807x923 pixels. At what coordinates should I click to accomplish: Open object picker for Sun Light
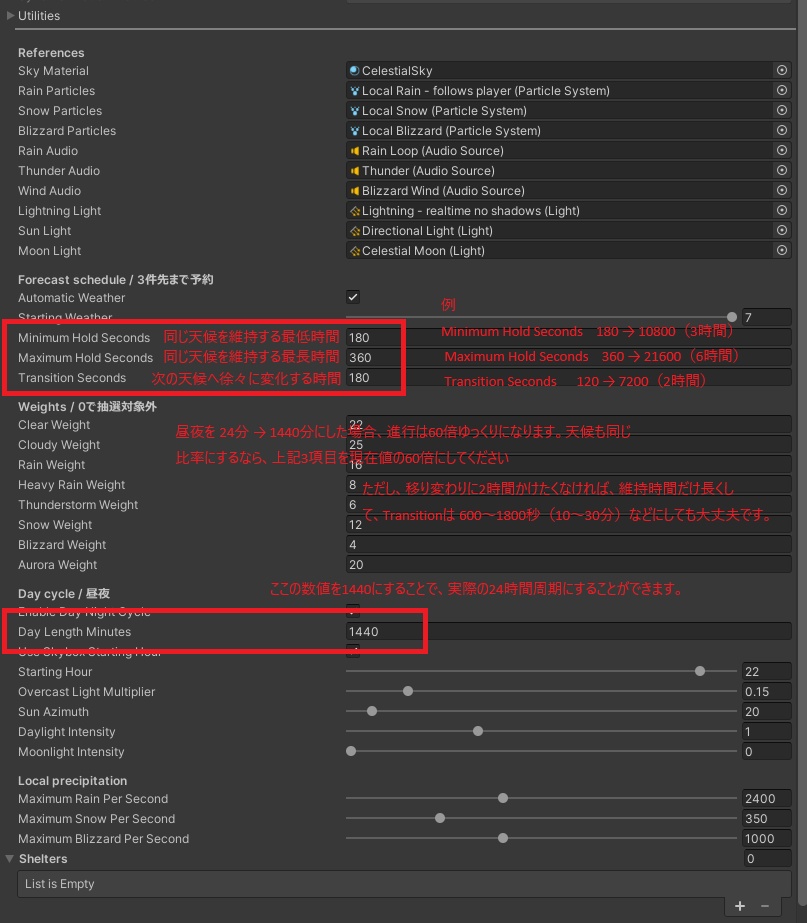pos(782,230)
